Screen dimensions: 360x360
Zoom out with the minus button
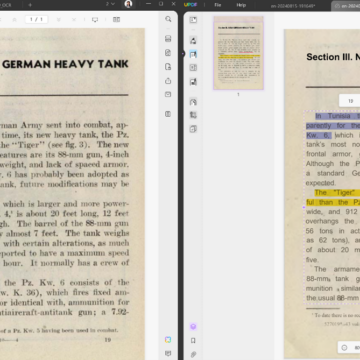pyautogui.click(x=344, y=348)
